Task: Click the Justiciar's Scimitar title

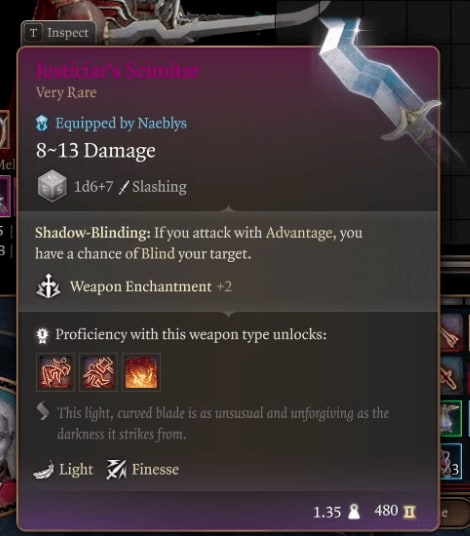Action: tap(118, 71)
